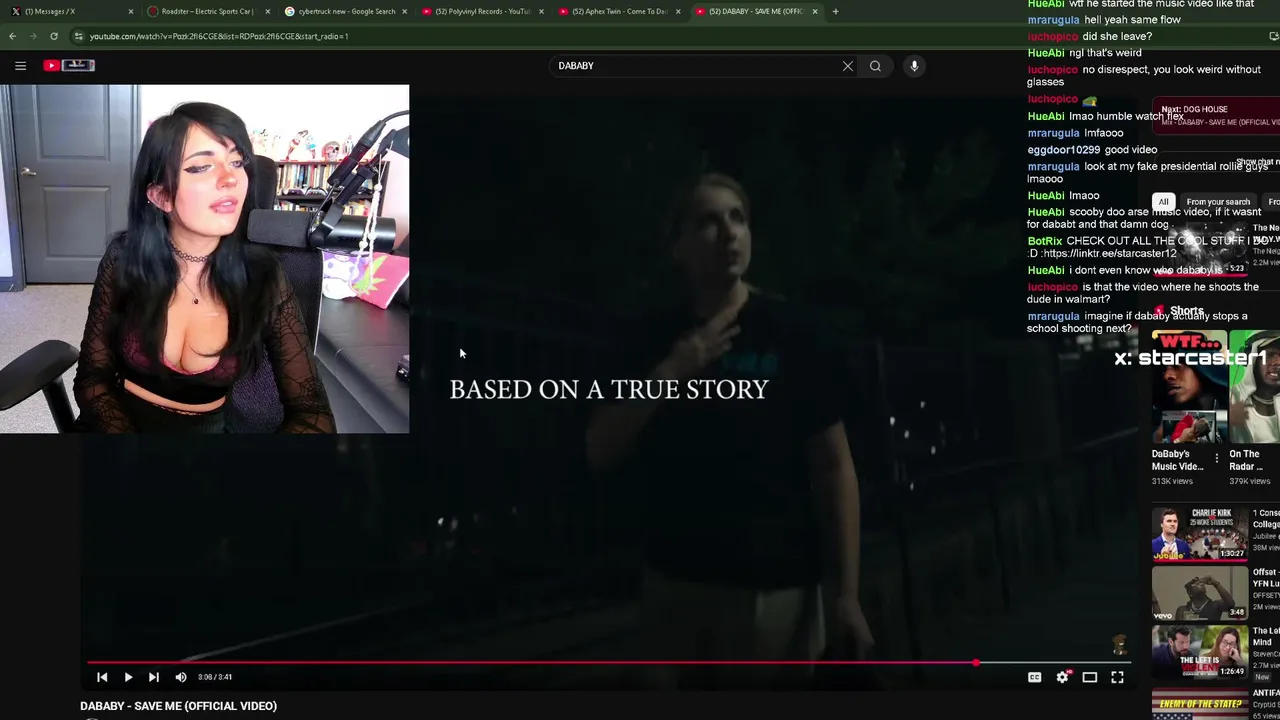Play the paused music video
This screenshot has width=1280, height=720.
[128, 677]
